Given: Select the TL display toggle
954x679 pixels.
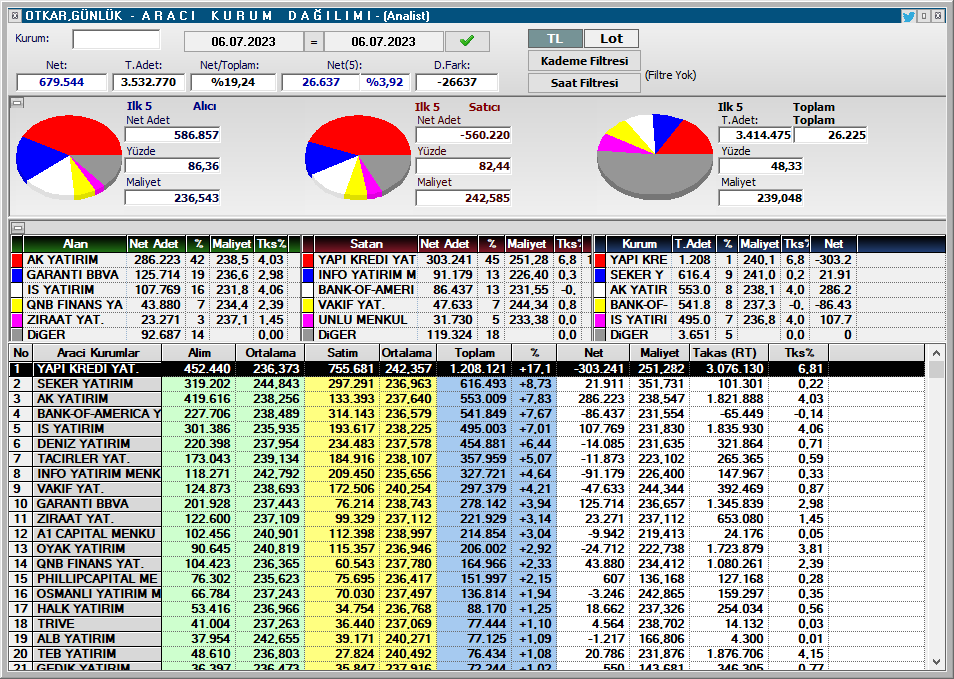Looking at the screenshot, I should pyautogui.click(x=555, y=38).
